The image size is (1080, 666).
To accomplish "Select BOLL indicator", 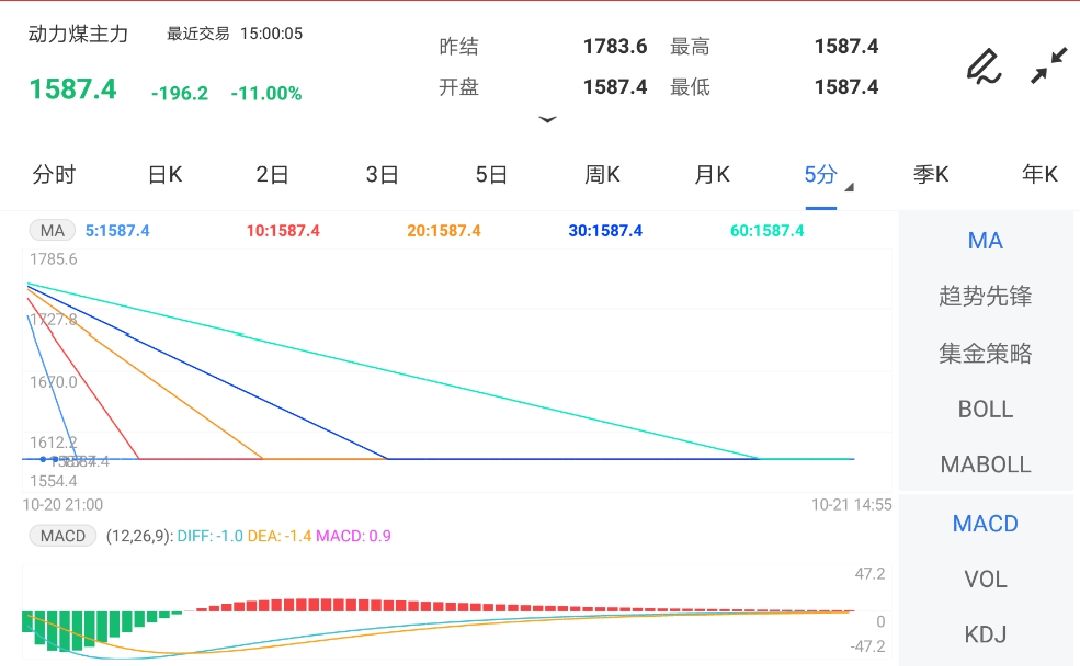I will point(985,409).
